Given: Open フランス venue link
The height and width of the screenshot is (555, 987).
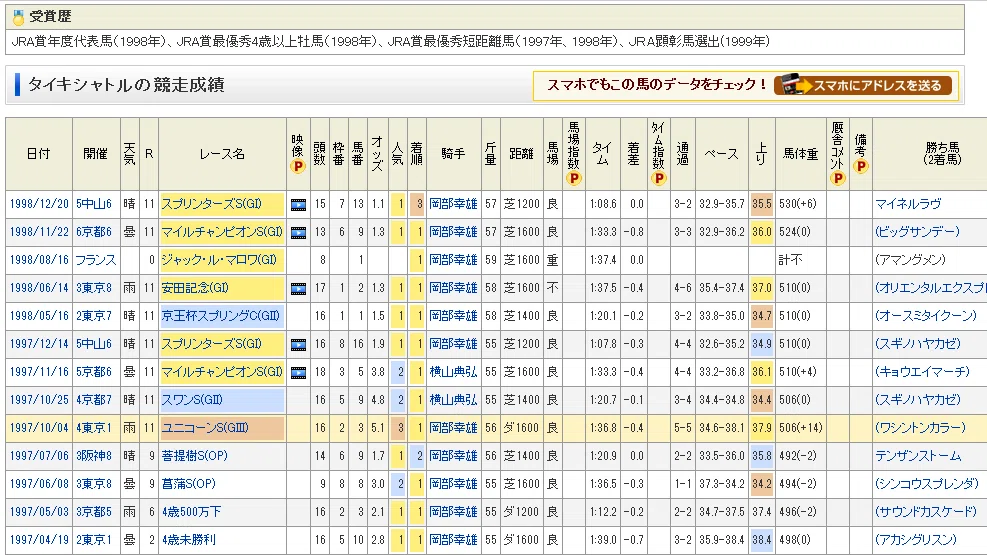Looking at the screenshot, I should (96, 260).
